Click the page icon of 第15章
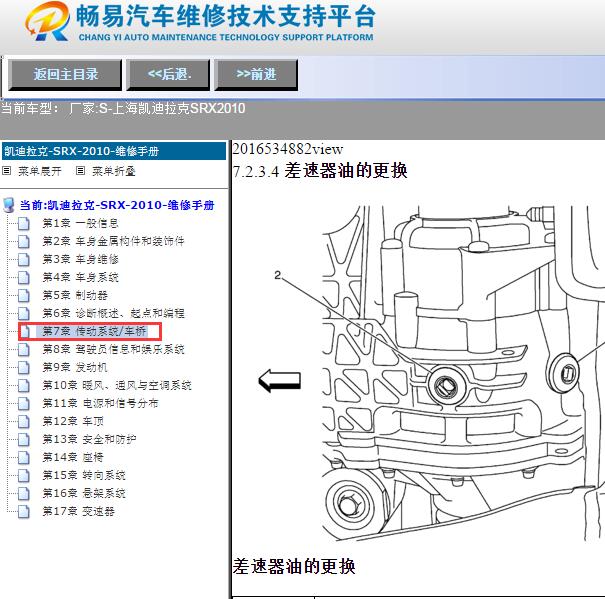This screenshot has height=599, width=605. tap(24, 475)
